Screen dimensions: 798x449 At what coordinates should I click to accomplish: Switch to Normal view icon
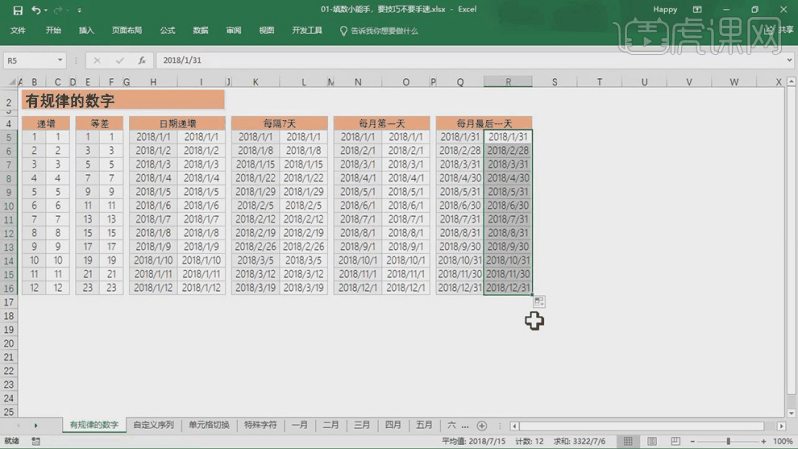pos(628,441)
